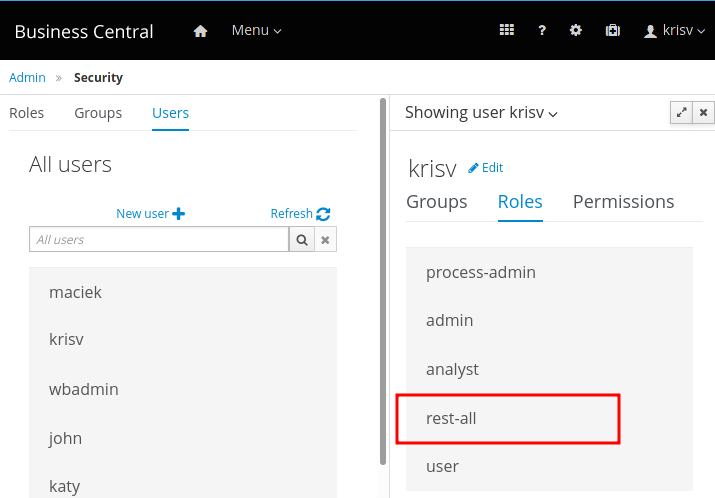Click the Admin breadcrumb link
Screen dimensions: 715x498
pos(27,78)
